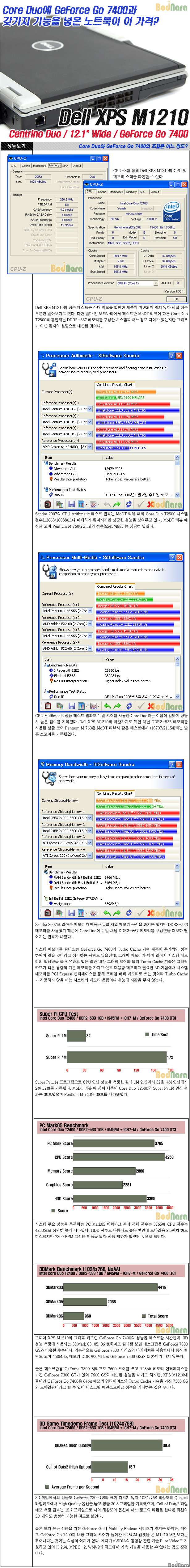The height and width of the screenshot is (1568, 190).
Task: Switch to SPD tab in front CPU-Z window
Action: click(x=142, y=192)
